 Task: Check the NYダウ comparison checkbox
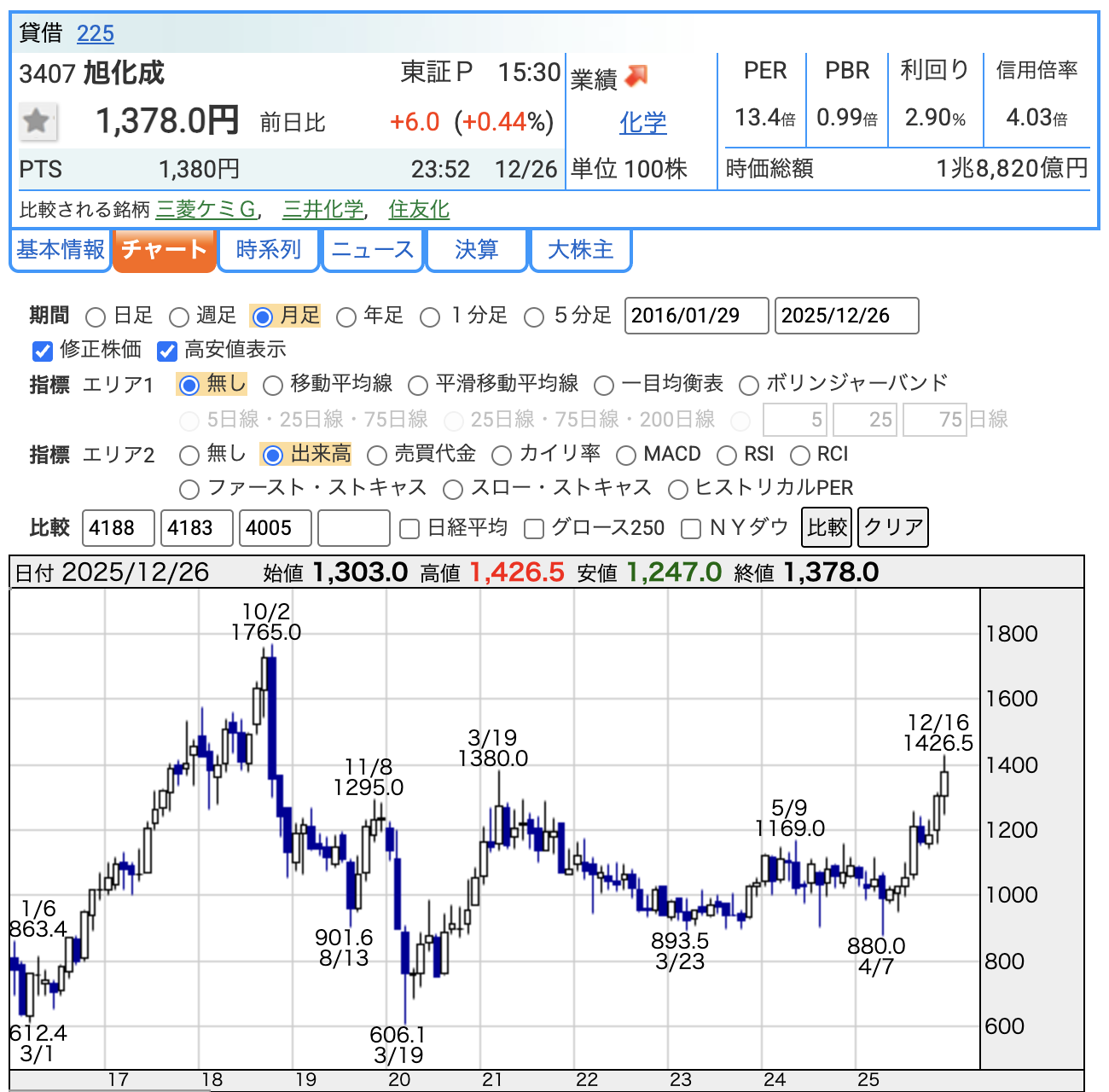point(691,529)
